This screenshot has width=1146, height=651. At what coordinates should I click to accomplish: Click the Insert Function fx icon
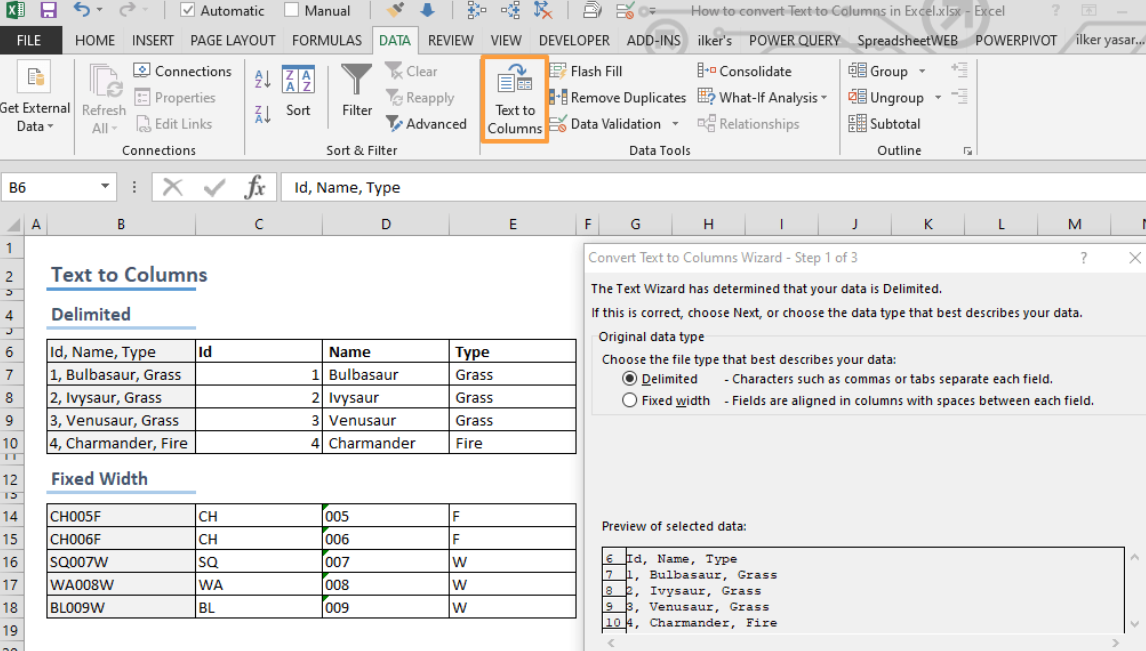coord(254,187)
